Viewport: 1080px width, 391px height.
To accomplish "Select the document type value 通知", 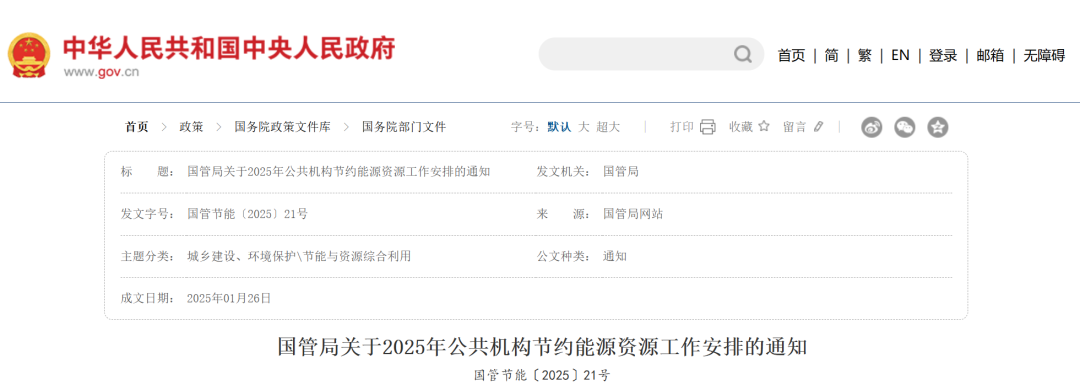I will coord(615,256).
